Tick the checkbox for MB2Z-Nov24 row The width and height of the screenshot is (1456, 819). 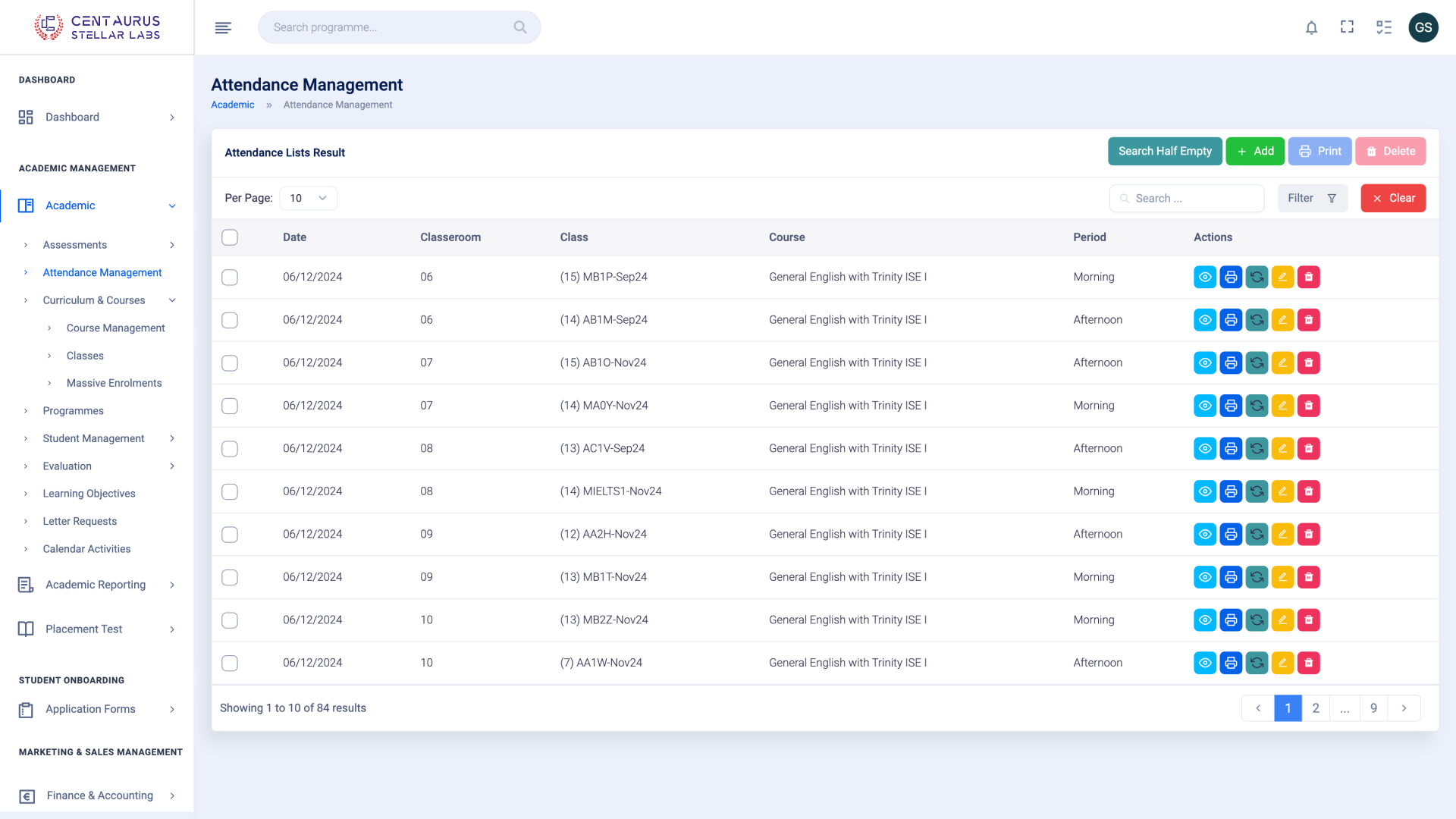(230, 620)
